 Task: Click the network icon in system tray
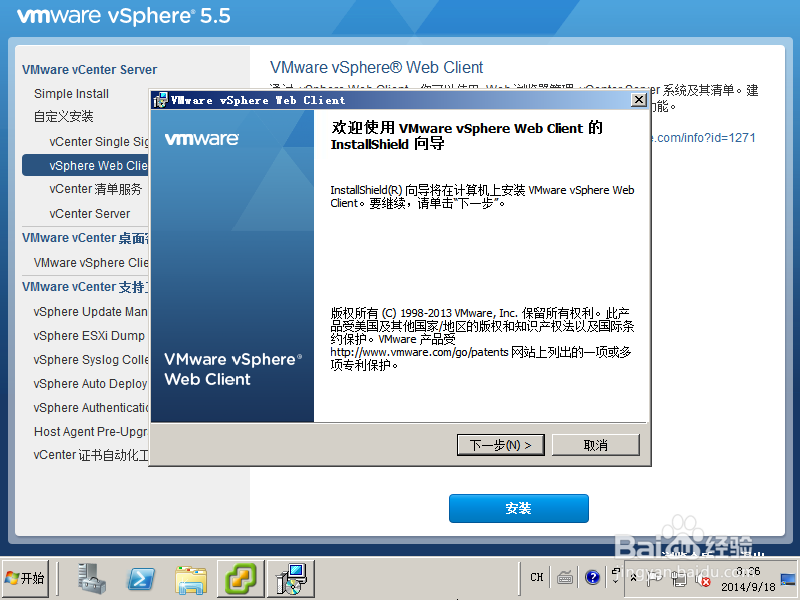[x=678, y=579]
